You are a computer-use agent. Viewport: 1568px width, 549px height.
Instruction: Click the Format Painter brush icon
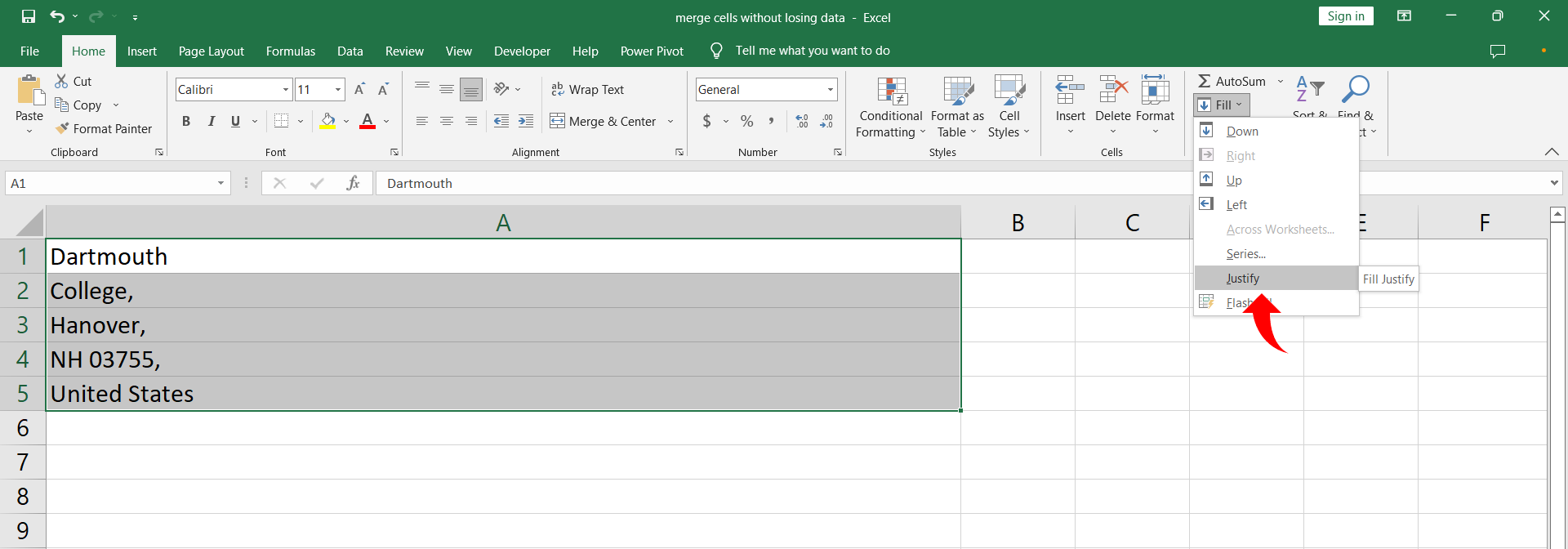tap(62, 128)
